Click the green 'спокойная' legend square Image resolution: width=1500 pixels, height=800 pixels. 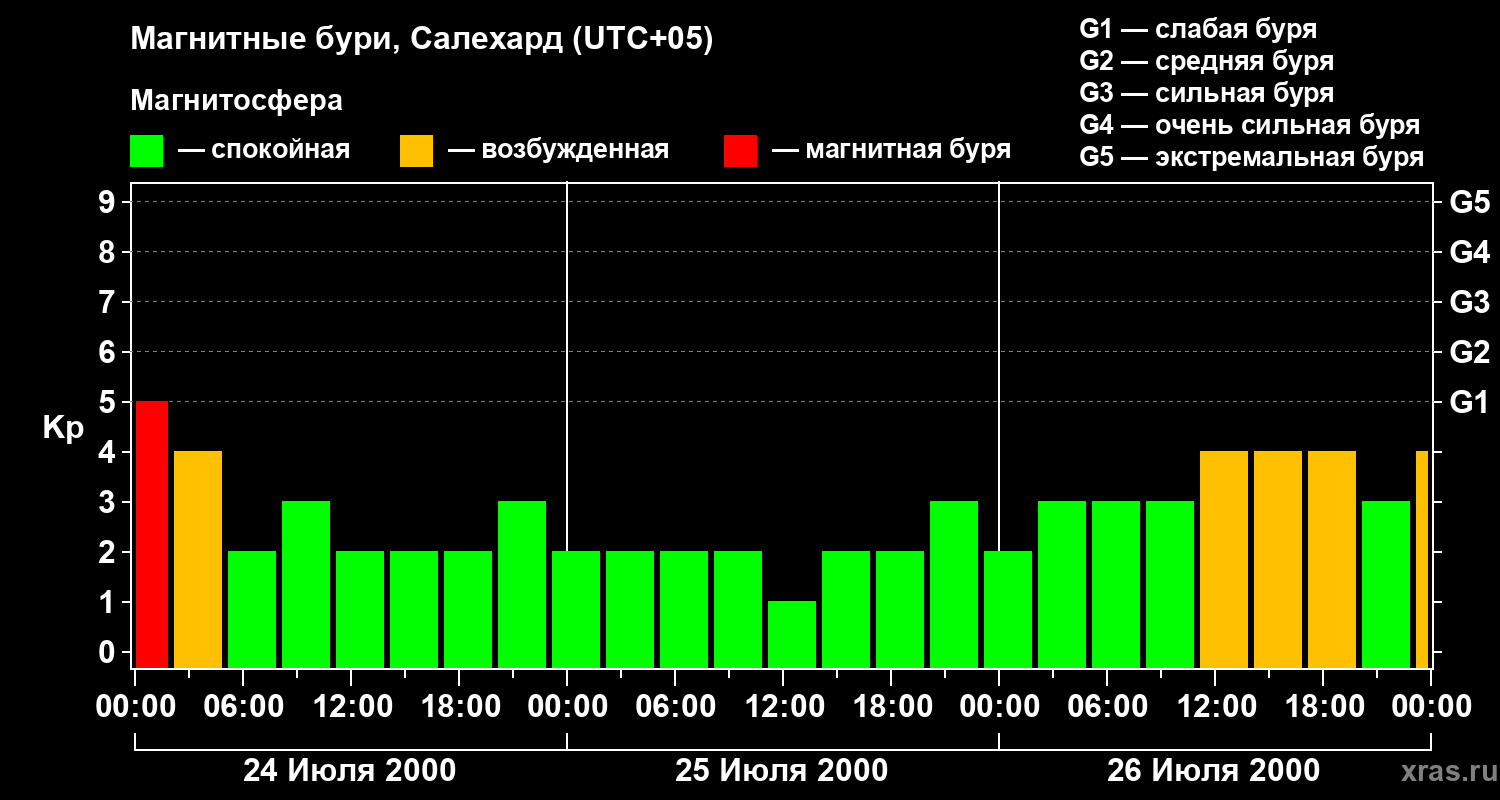coord(147,151)
